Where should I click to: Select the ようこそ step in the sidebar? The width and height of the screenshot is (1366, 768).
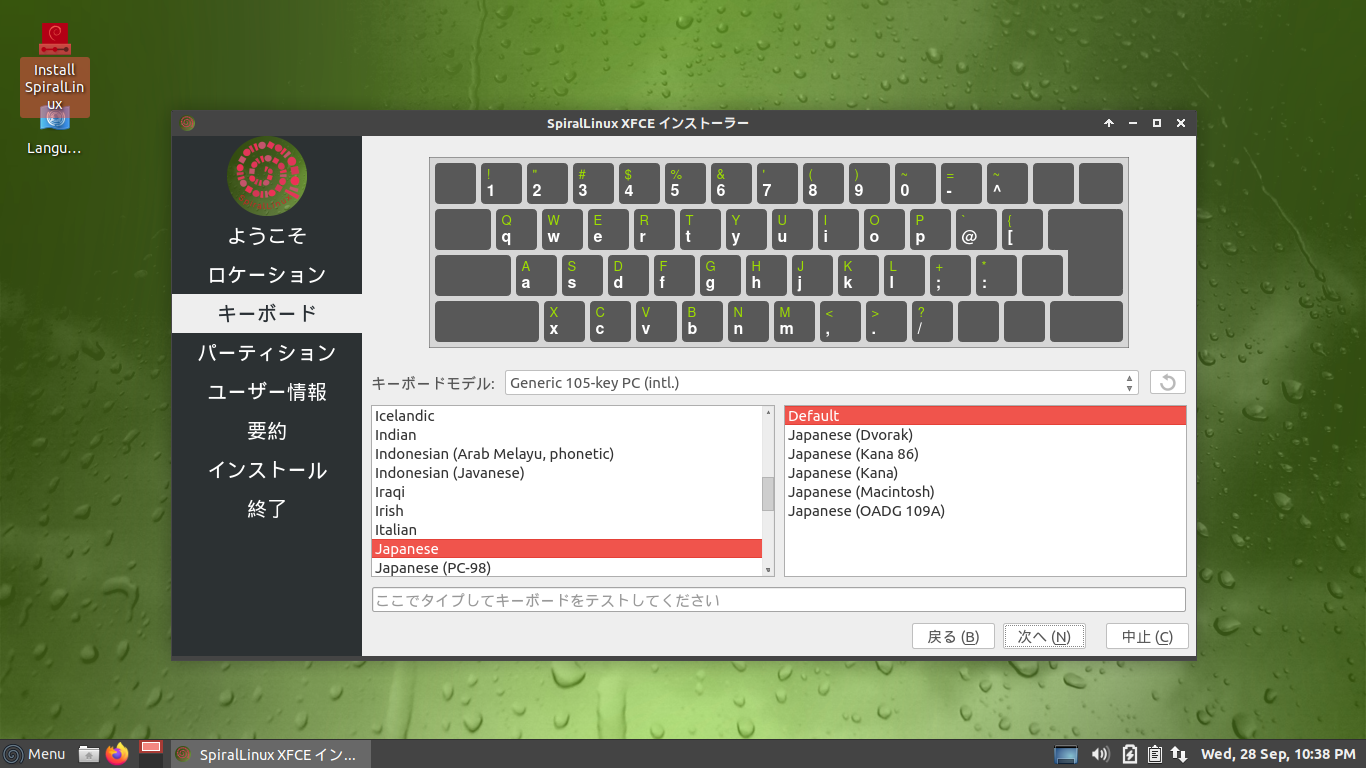tap(267, 236)
